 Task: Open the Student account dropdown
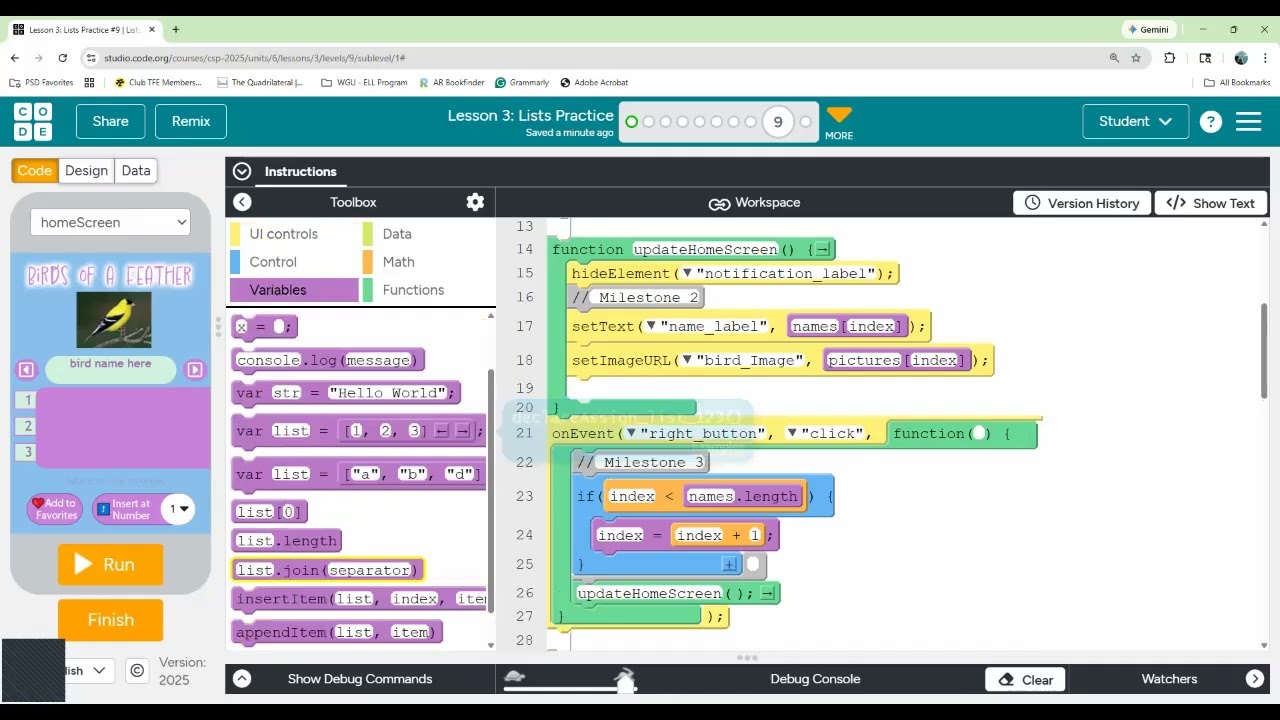click(1135, 121)
